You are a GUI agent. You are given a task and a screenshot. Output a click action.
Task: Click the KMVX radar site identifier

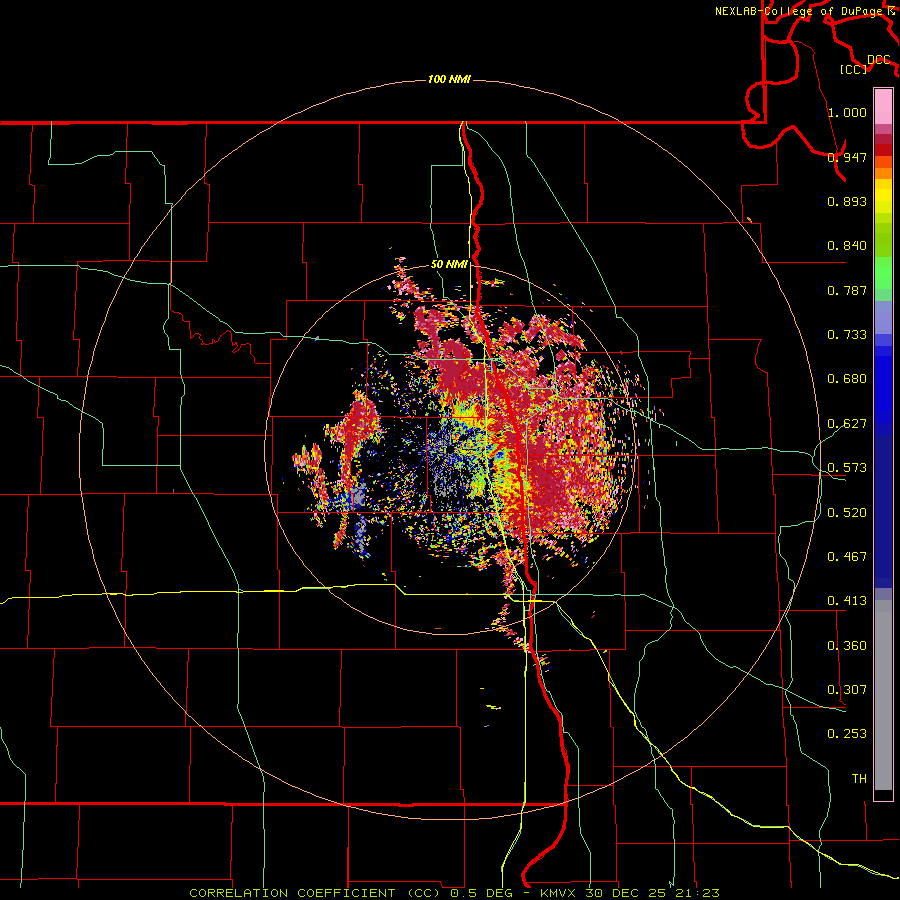(558, 893)
